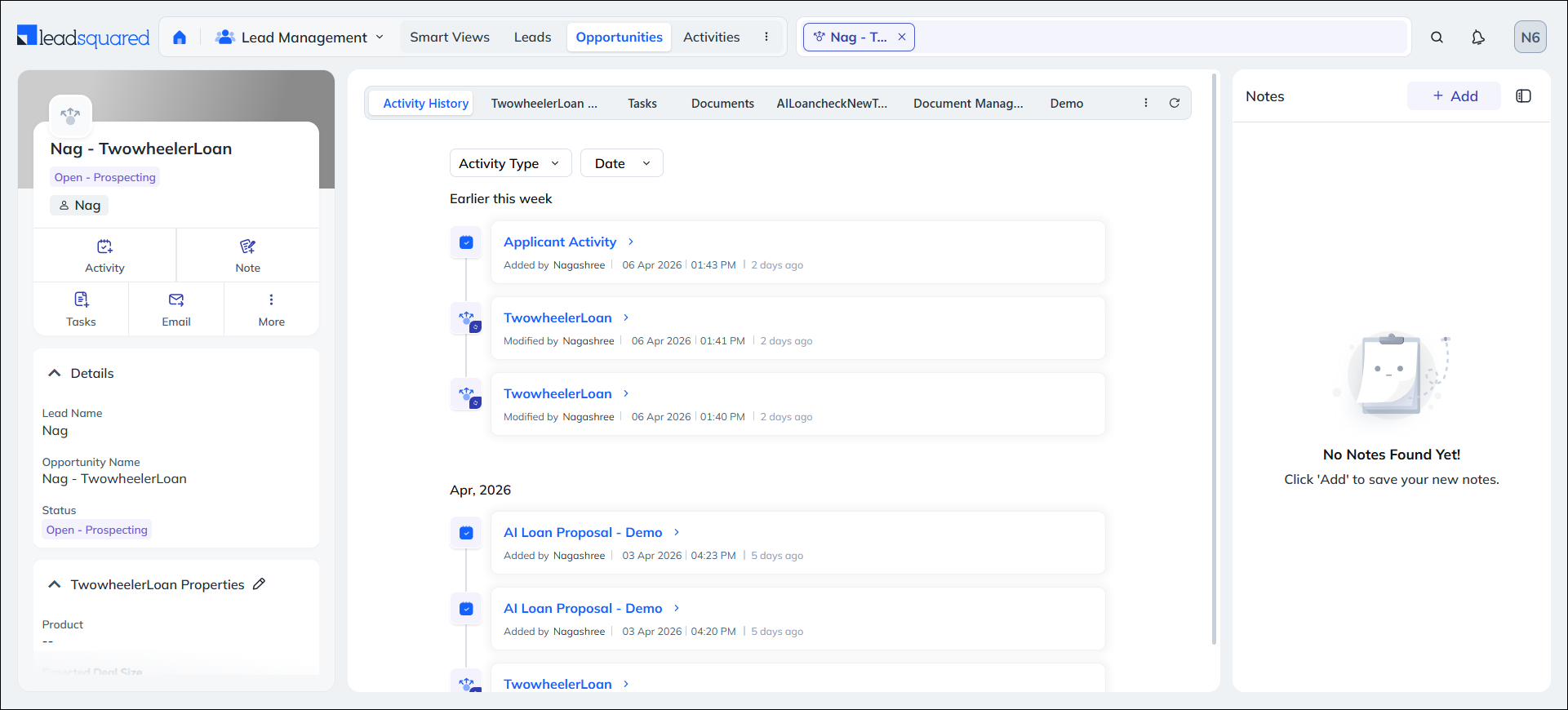
Task: Click the timeline icon of the 04:23 PM AI Loan Proposal
Action: click(466, 533)
